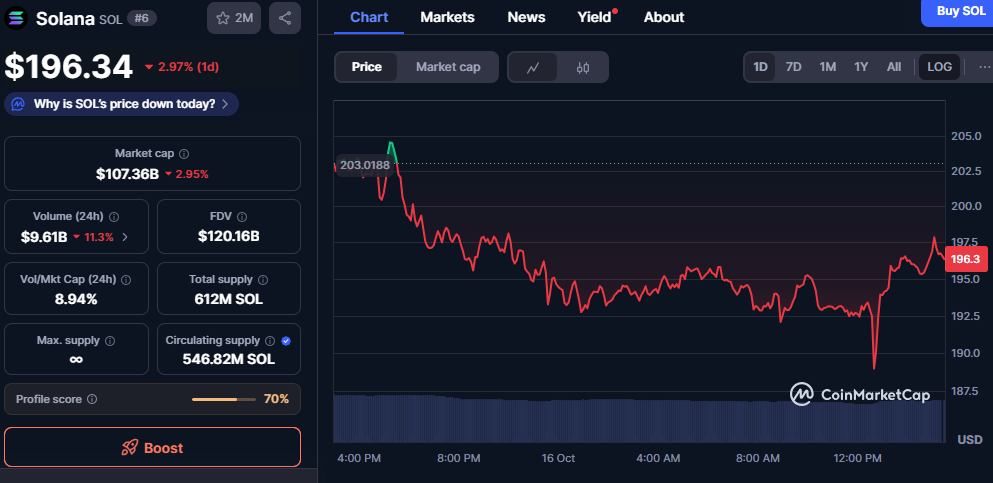This screenshot has height=483, width=993.
Task: Open the News tab
Action: click(526, 17)
